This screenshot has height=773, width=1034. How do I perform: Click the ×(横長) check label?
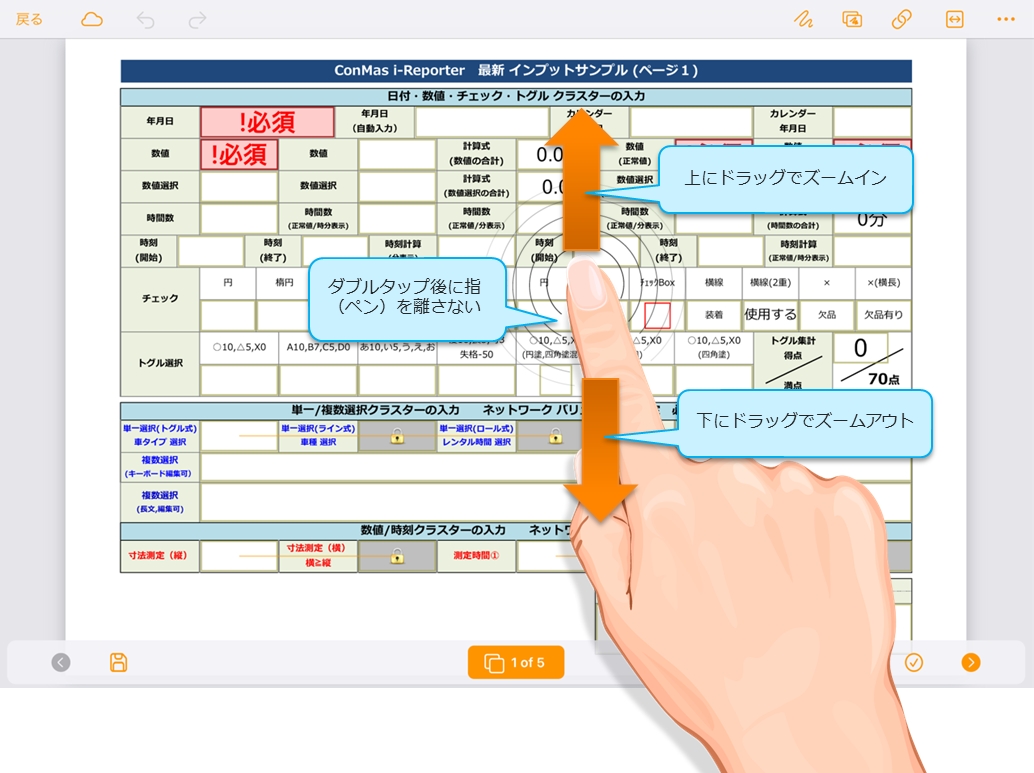tap(884, 283)
